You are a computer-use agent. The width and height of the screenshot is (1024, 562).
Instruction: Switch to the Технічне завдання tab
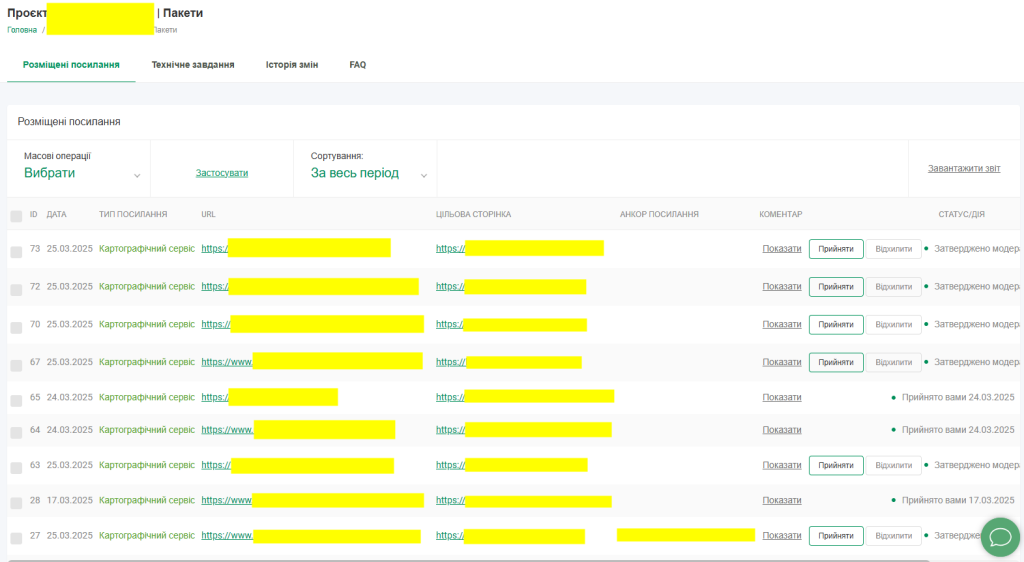tap(193, 64)
